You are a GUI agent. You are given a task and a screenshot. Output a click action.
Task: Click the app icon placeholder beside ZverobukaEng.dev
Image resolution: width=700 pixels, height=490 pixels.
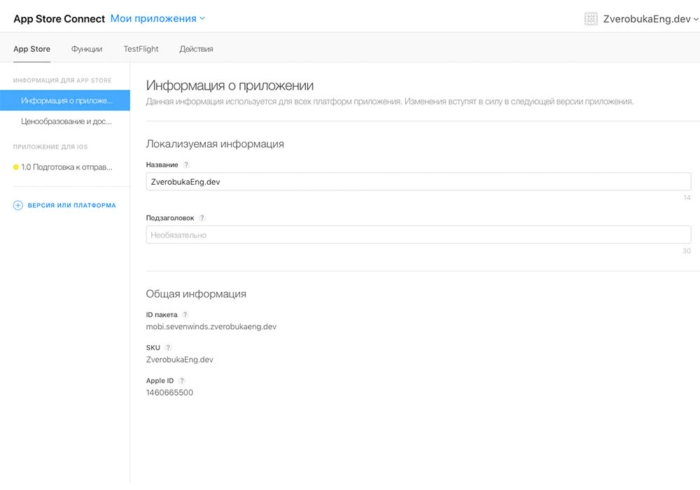pos(591,19)
